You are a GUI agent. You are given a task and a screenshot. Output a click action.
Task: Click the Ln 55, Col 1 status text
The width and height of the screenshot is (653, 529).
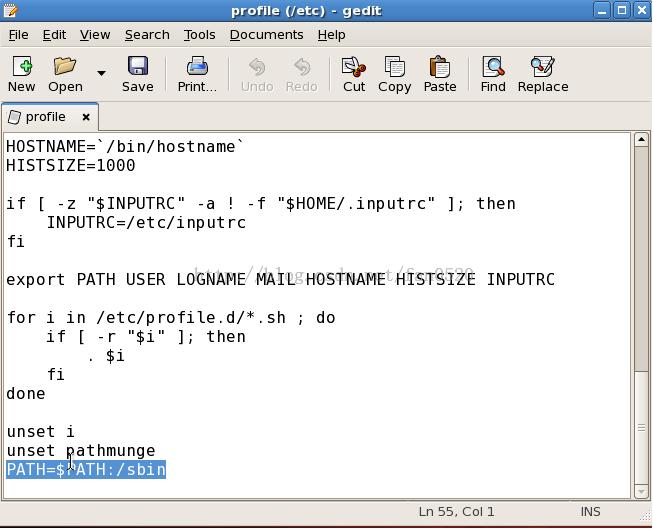(456, 512)
